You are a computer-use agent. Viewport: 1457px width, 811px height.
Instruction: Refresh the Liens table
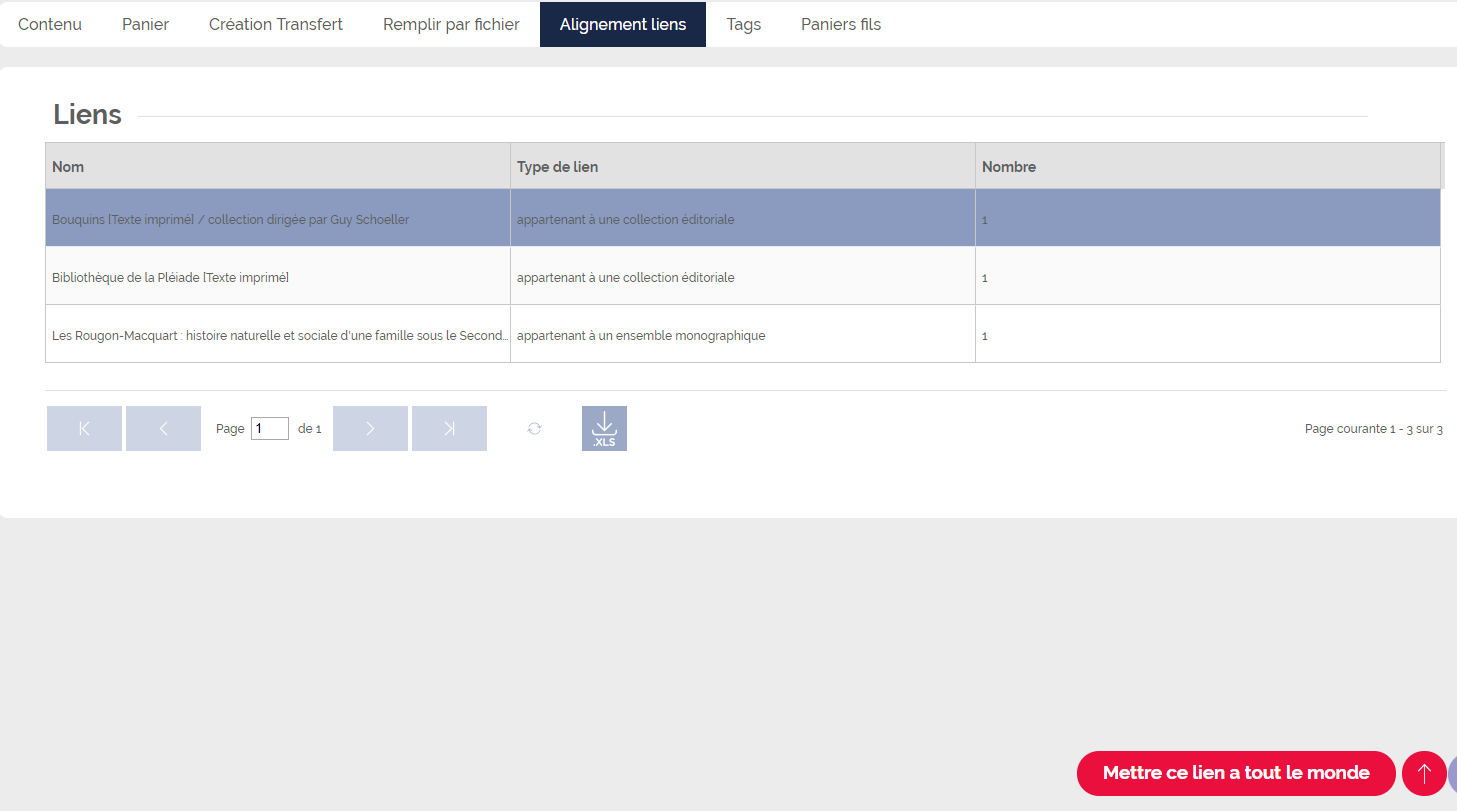[535, 428]
